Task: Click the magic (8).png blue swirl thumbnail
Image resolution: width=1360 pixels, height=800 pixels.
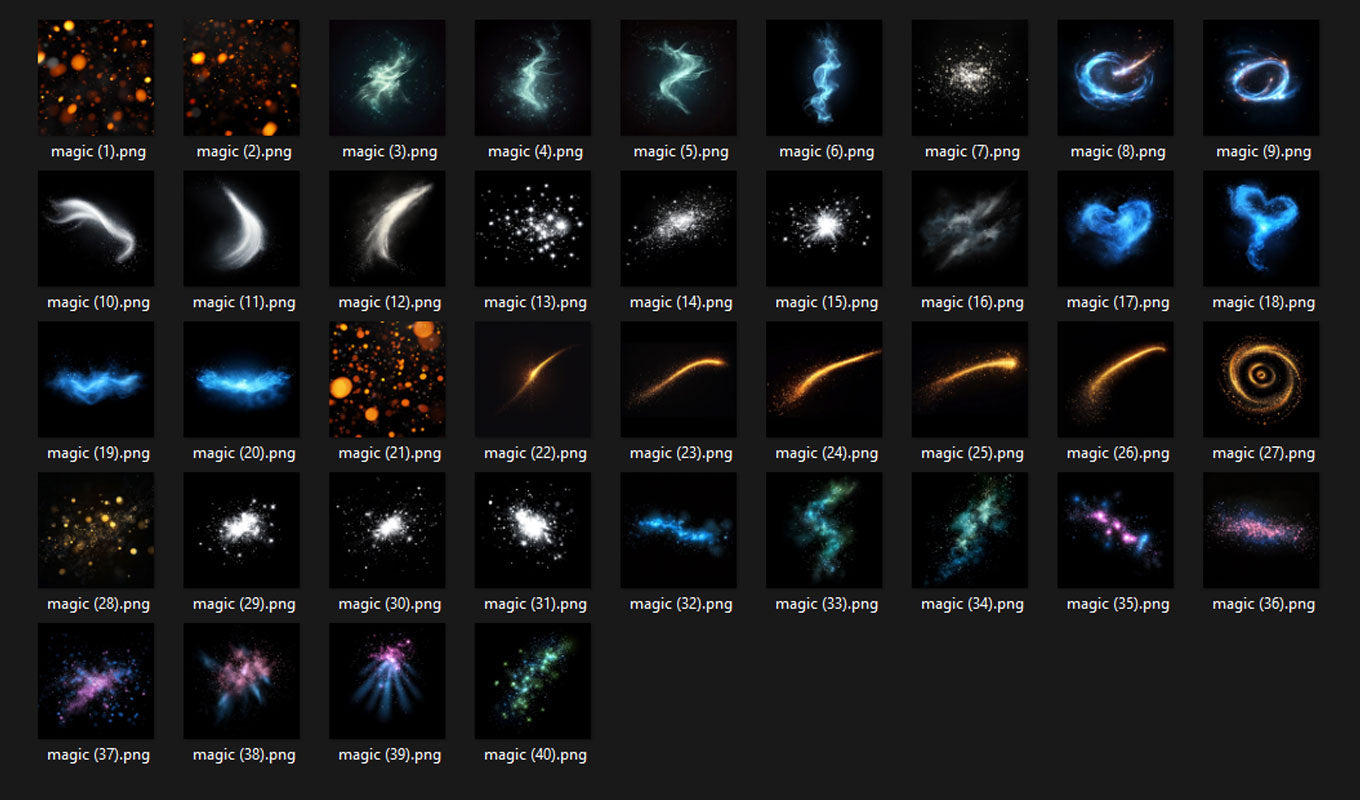Action: coord(1115,78)
